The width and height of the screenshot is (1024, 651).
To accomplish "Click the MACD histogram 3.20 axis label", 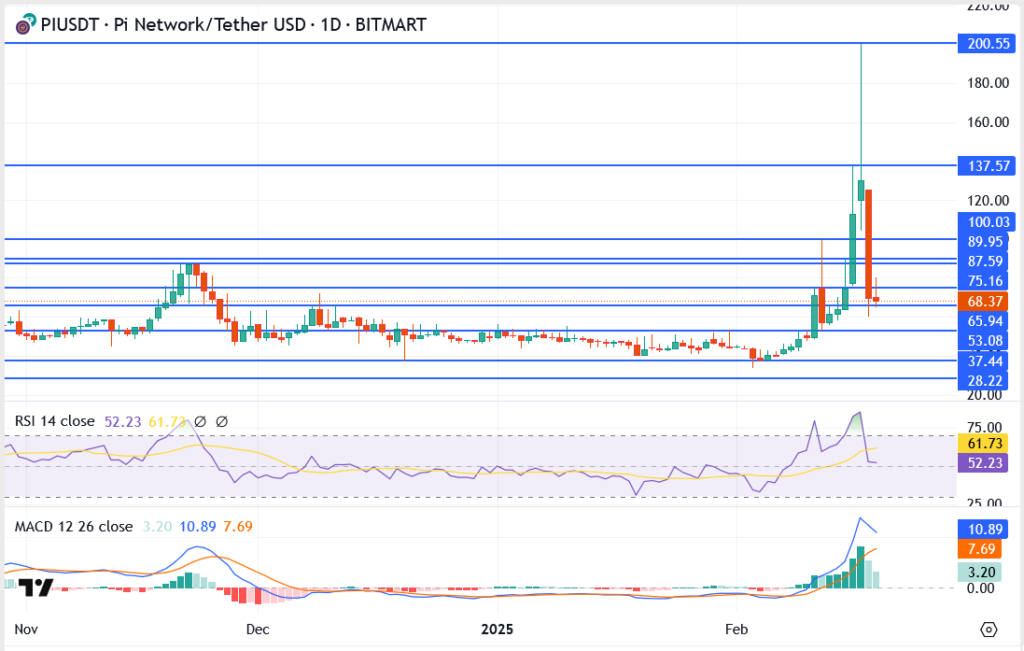I will coord(986,572).
